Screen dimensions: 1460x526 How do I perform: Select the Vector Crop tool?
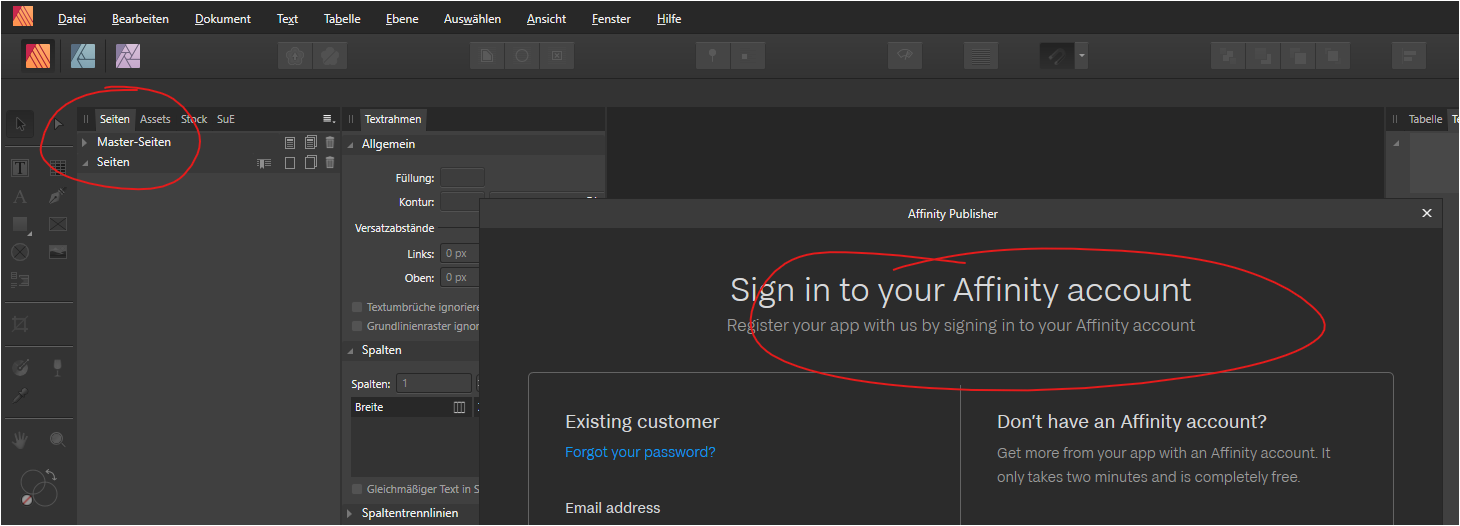tap(20, 324)
